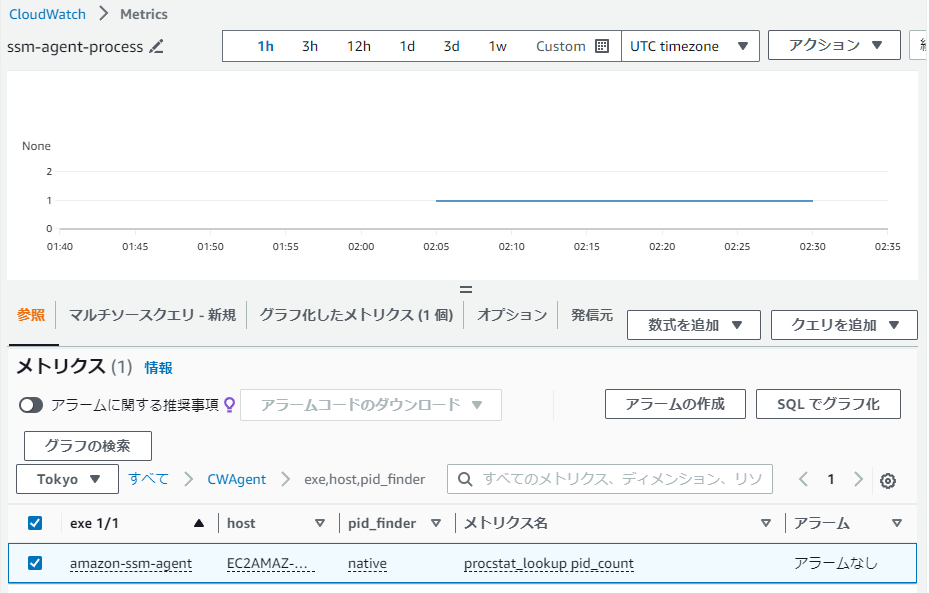Click the settings gear icon in the metrics pane
The height and width of the screenshot is (593, 929).
(x=887, y=480)
